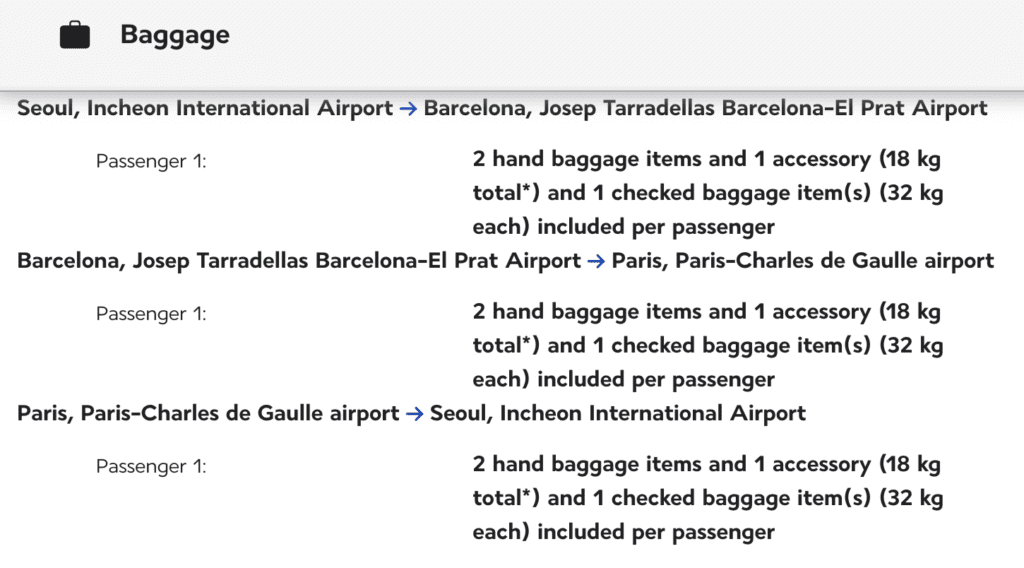Click Passenger 1 label under Paris–Seoul route

pos(151,467)
